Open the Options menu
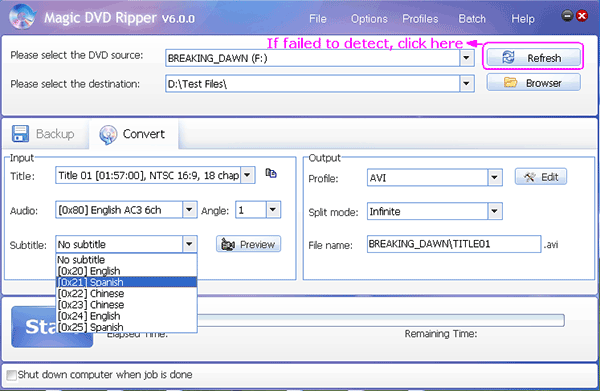This screenshot has height=391, width=600. (369, 19)
